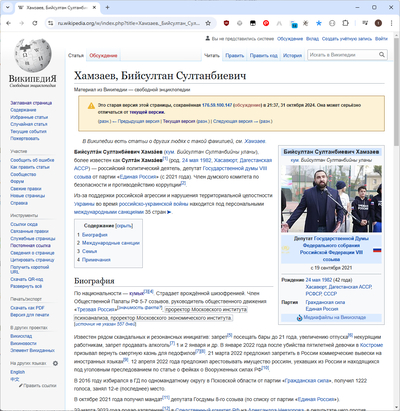Click 'Следующая версия' in revision notice
400x411 pixels.
coord(233,121)
